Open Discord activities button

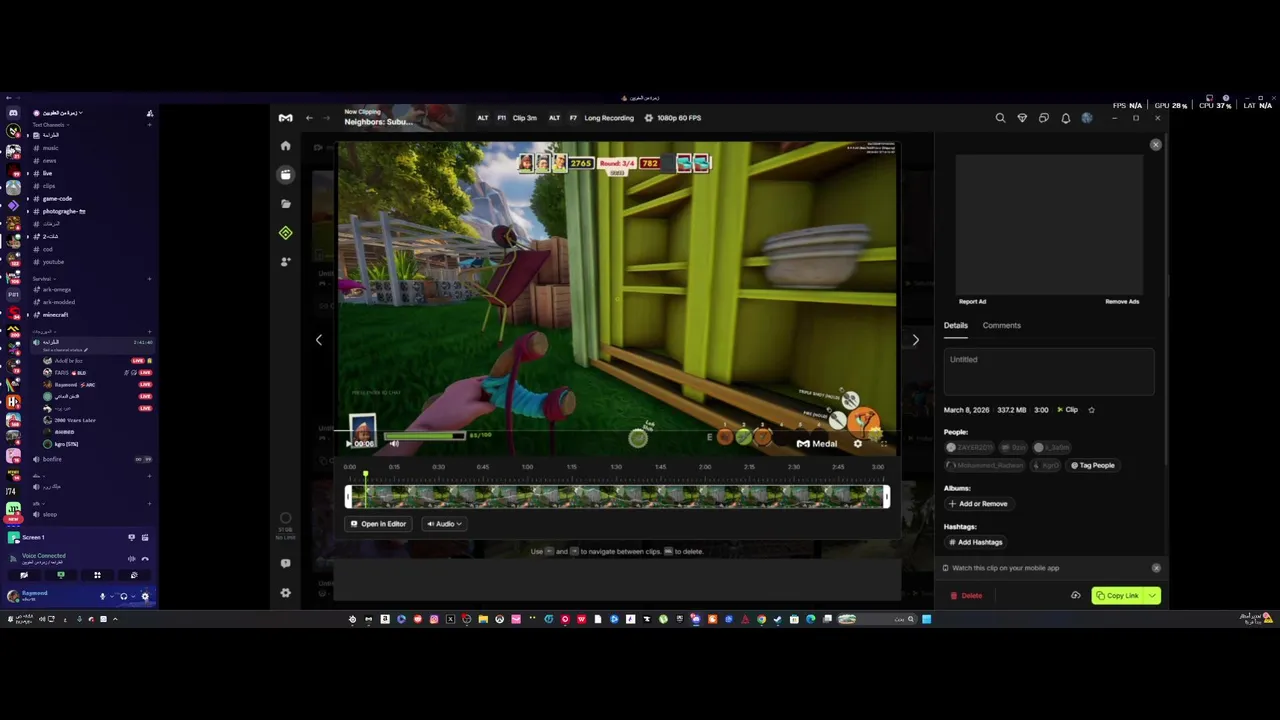(97, 575)
